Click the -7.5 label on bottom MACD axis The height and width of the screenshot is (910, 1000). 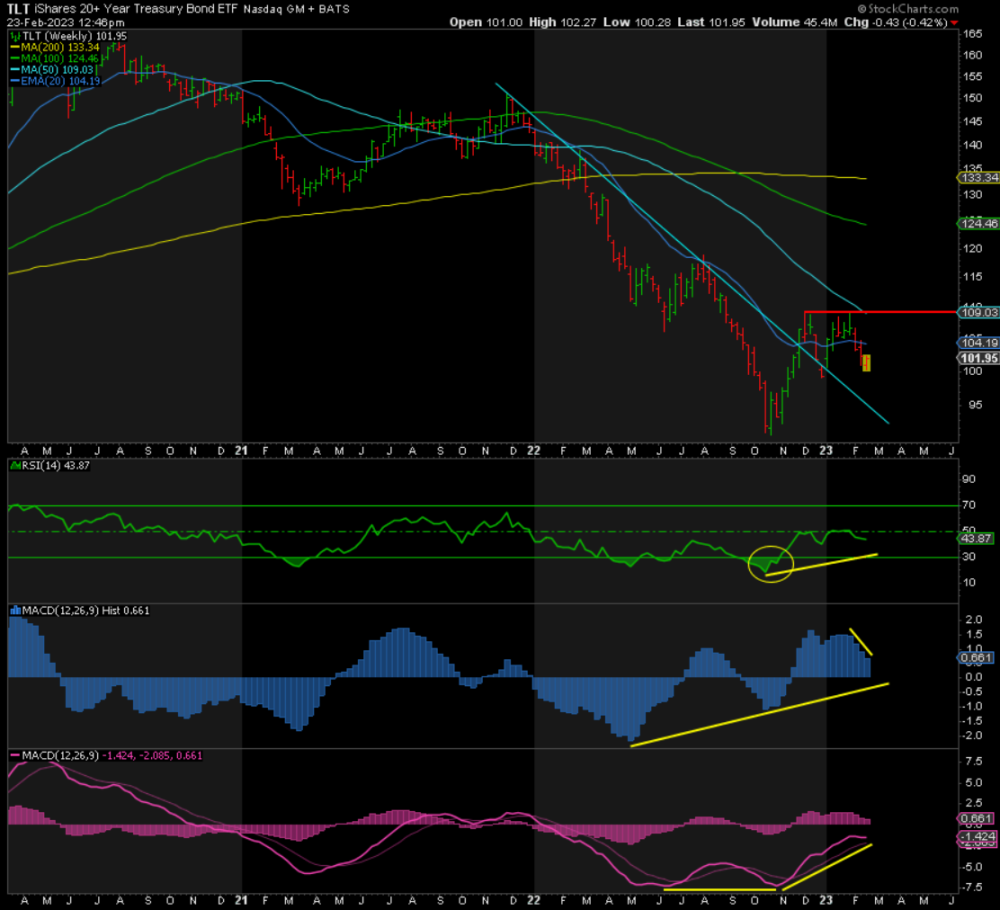973,886
